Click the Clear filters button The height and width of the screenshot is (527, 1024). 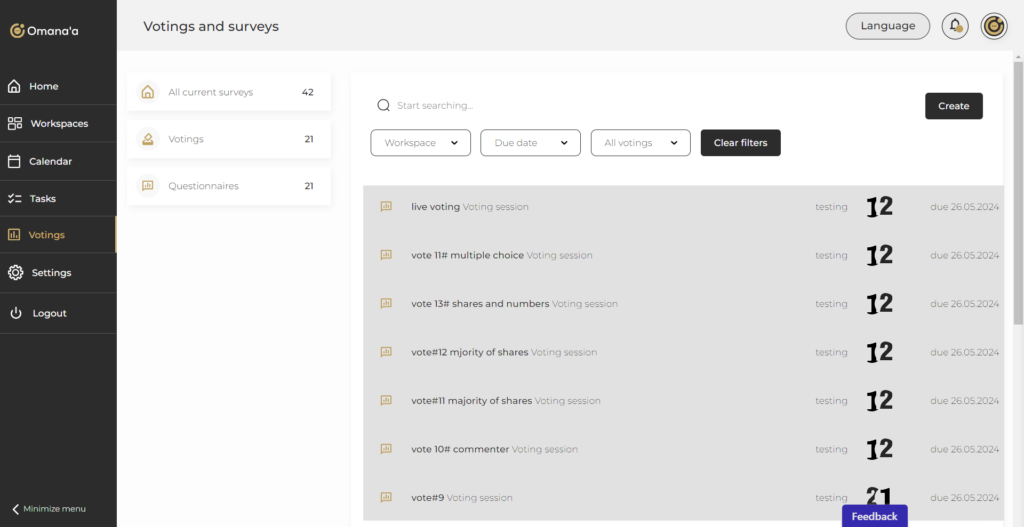[740, 143]
